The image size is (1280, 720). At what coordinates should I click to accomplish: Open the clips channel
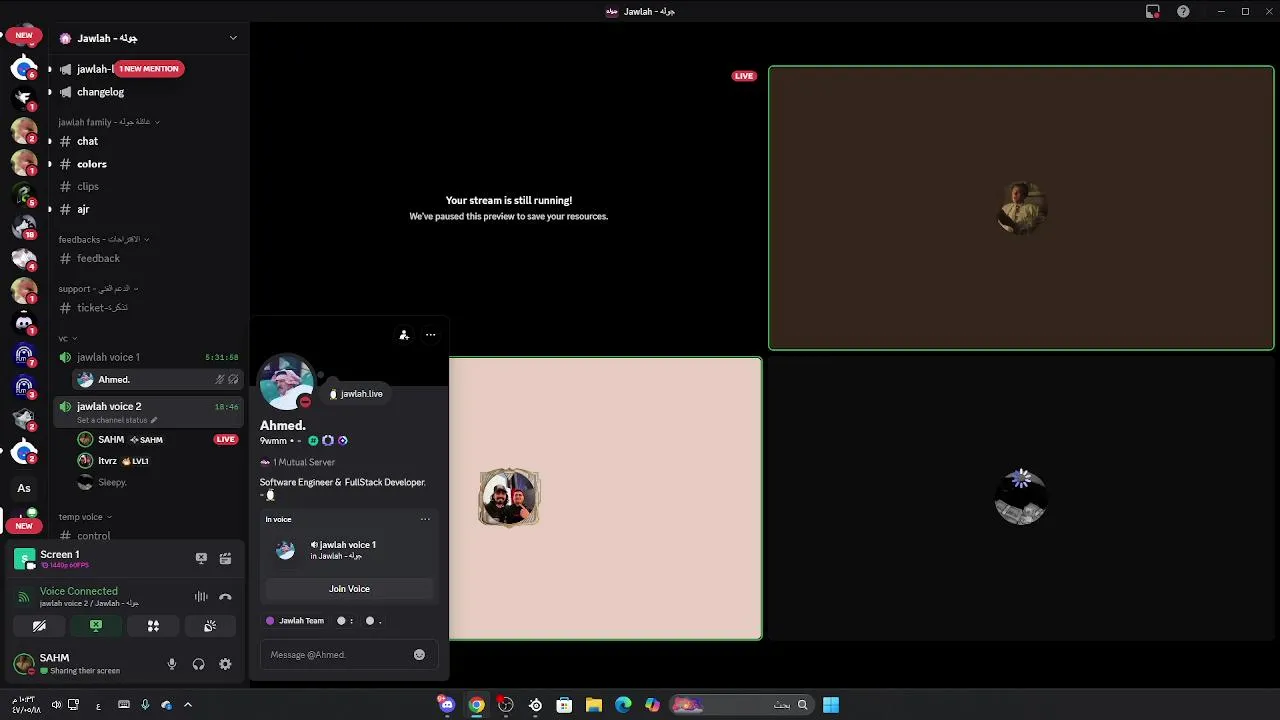point(148,186)
